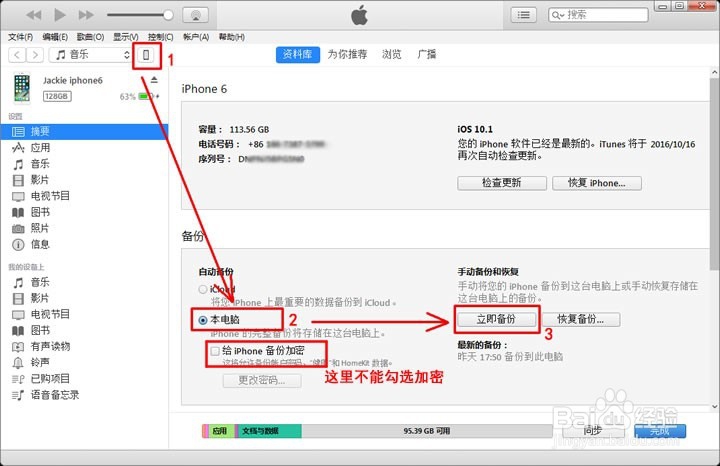Click the 文稿与数据 segment of storage bar

tap(269, 431)
